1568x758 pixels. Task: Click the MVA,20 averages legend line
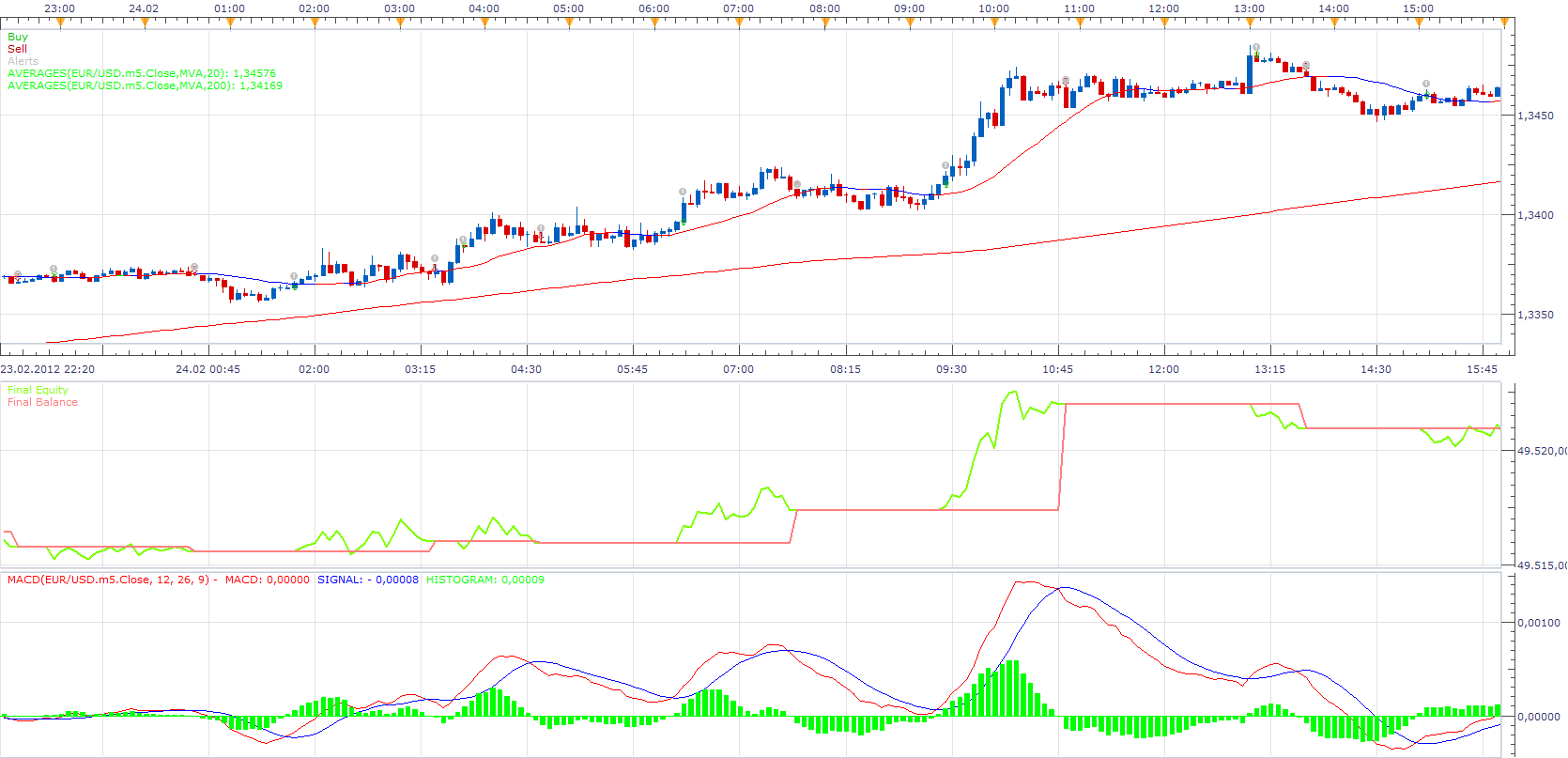click(142, 73)
